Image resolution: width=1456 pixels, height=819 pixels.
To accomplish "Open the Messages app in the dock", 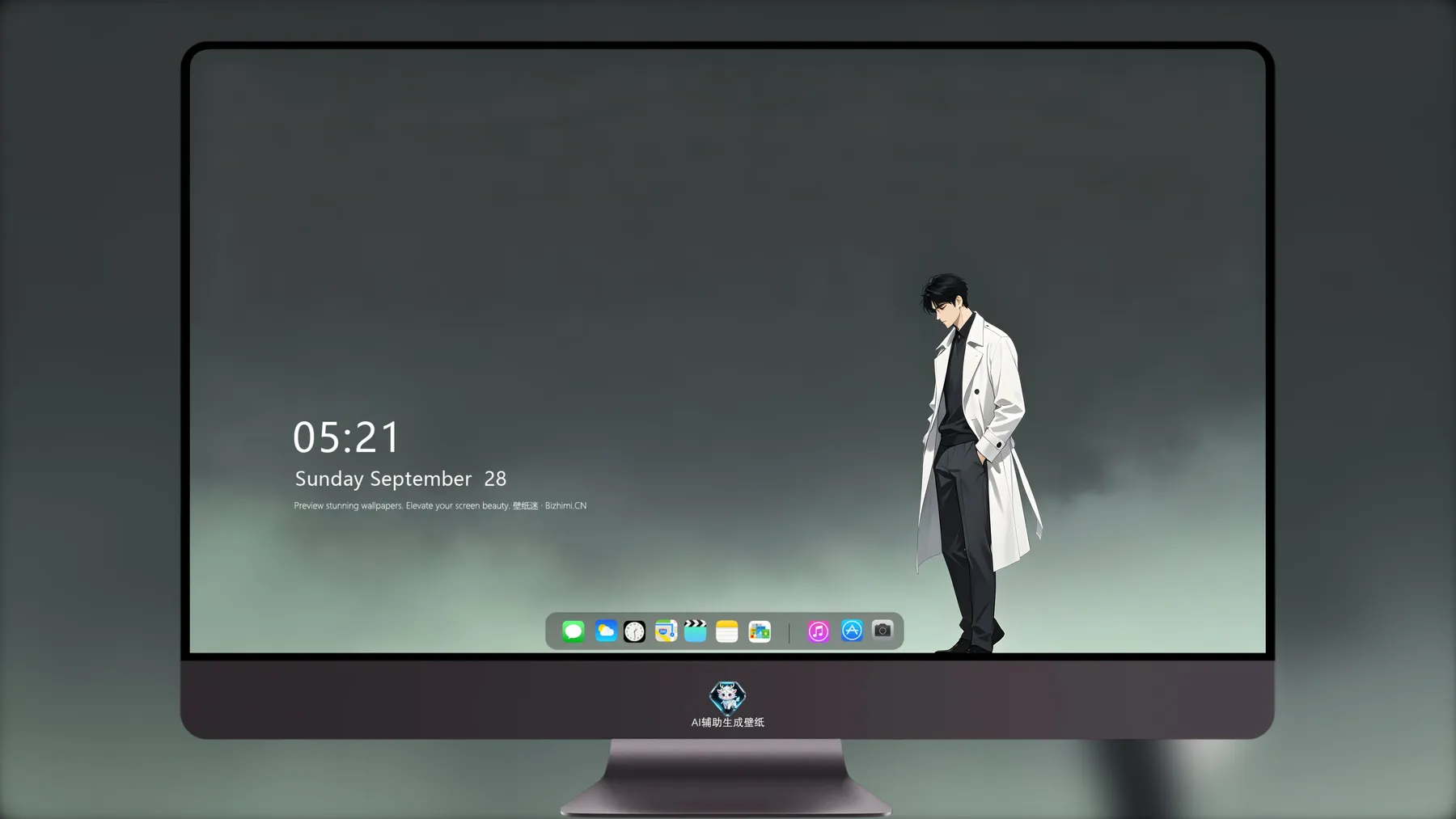I will pos(574,631).
